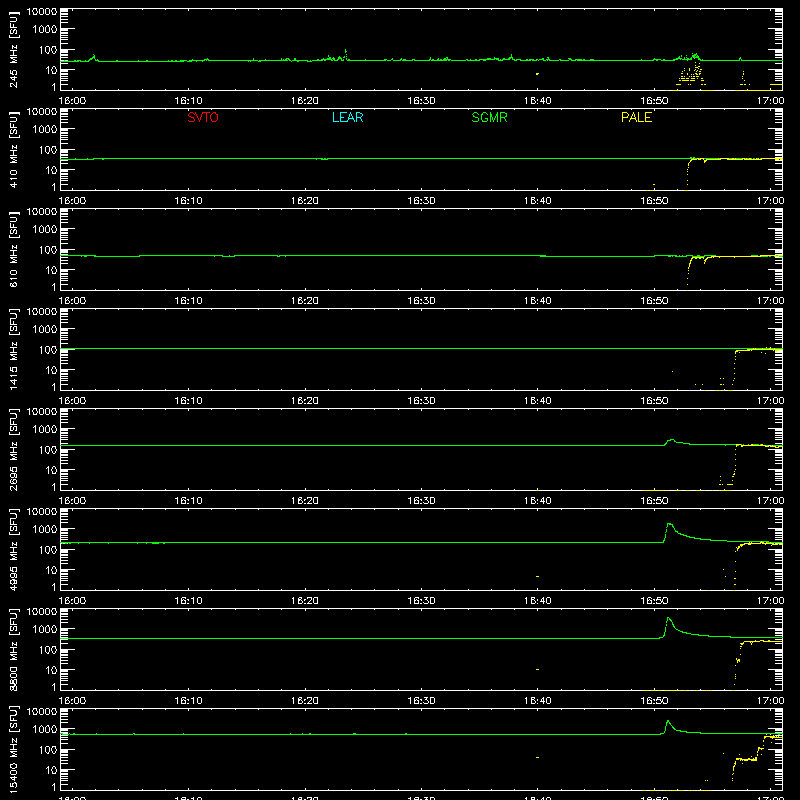
Task: Select the 8800 MHz [SFU] axis title
Action: point(13,649)
